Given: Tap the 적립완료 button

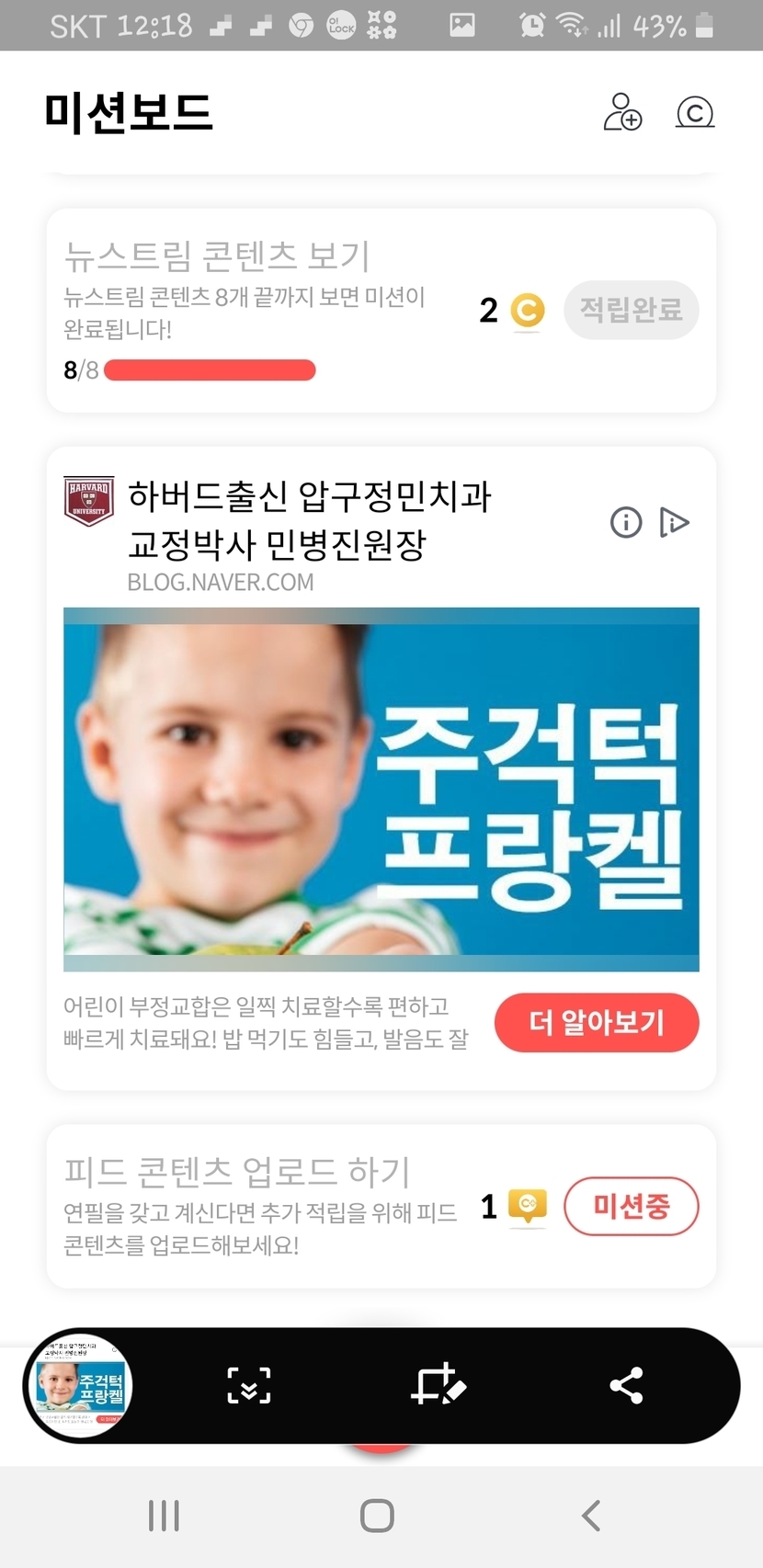Looking at the screenshot, I should coord(631,310).
